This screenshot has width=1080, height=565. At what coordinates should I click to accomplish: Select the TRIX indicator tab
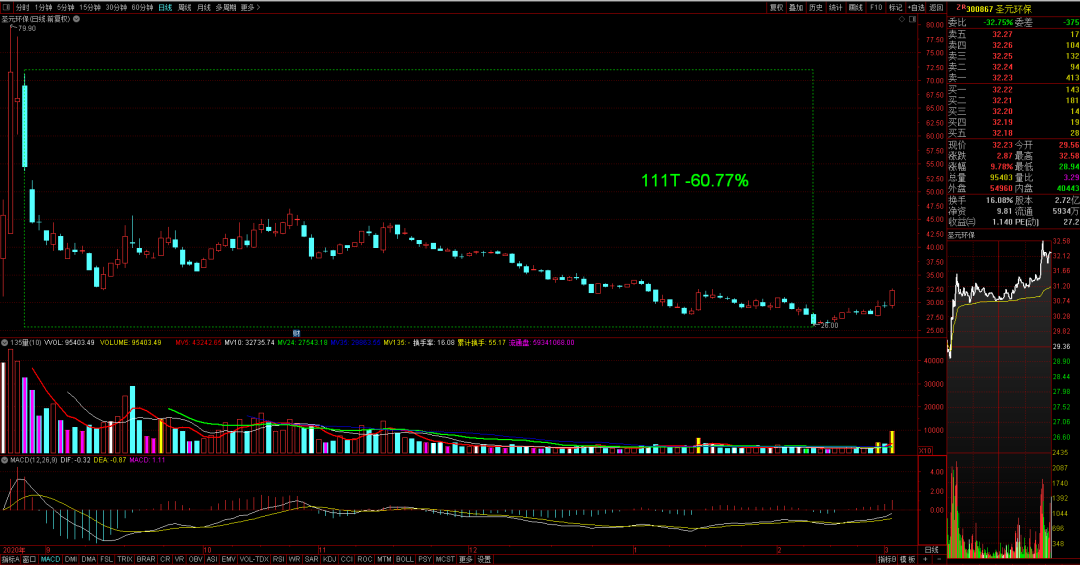click(x=125, y=559)
